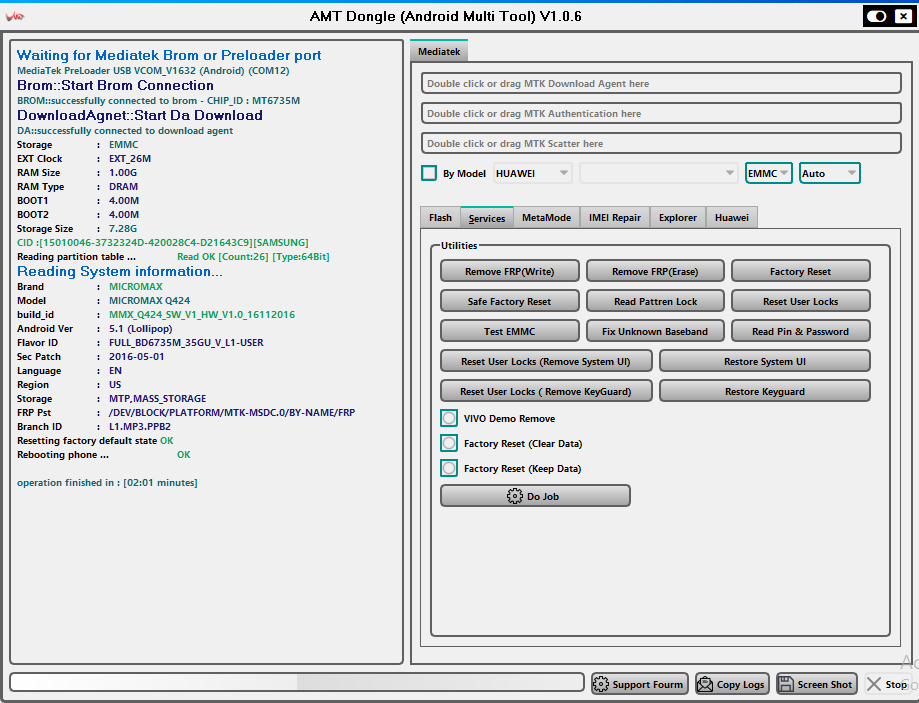Click the MTK Download Agent field
The image size is (919, 703).
(661, 83)
